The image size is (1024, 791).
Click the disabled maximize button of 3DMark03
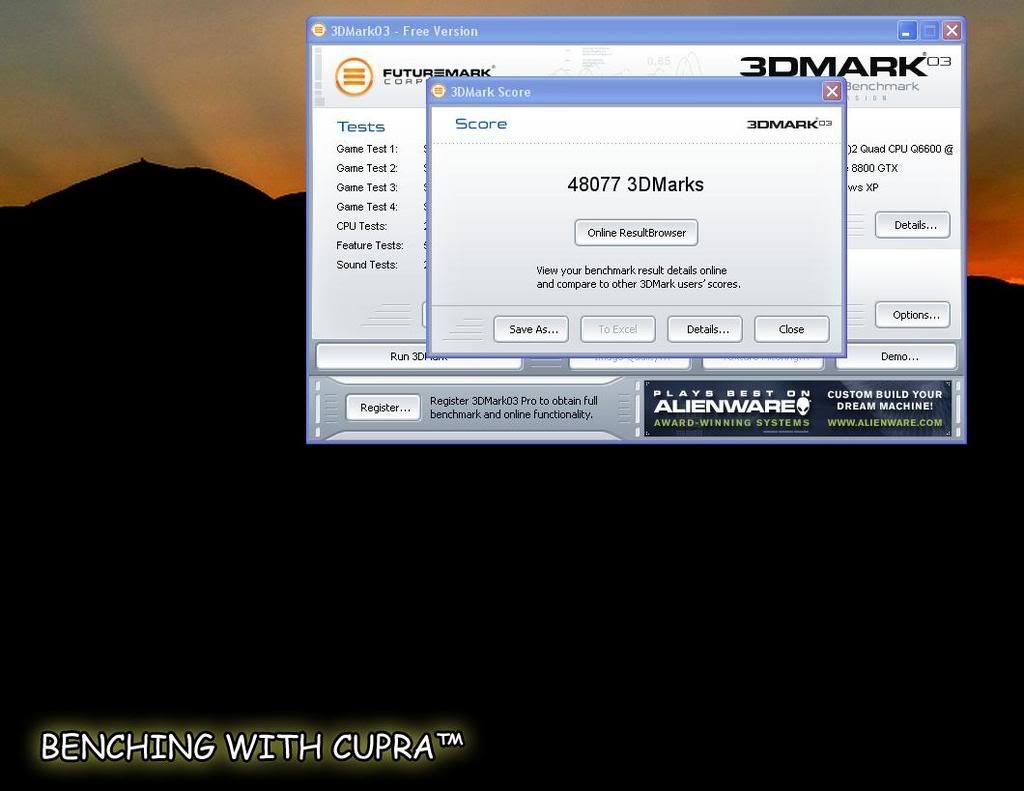(929, 31)
